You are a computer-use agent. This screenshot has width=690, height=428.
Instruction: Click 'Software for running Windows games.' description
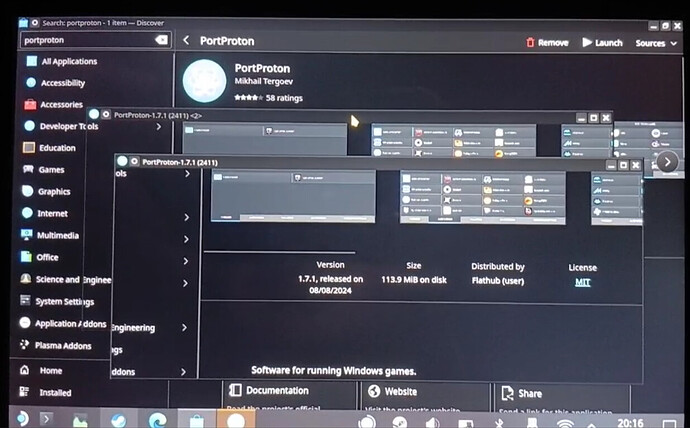334,370
